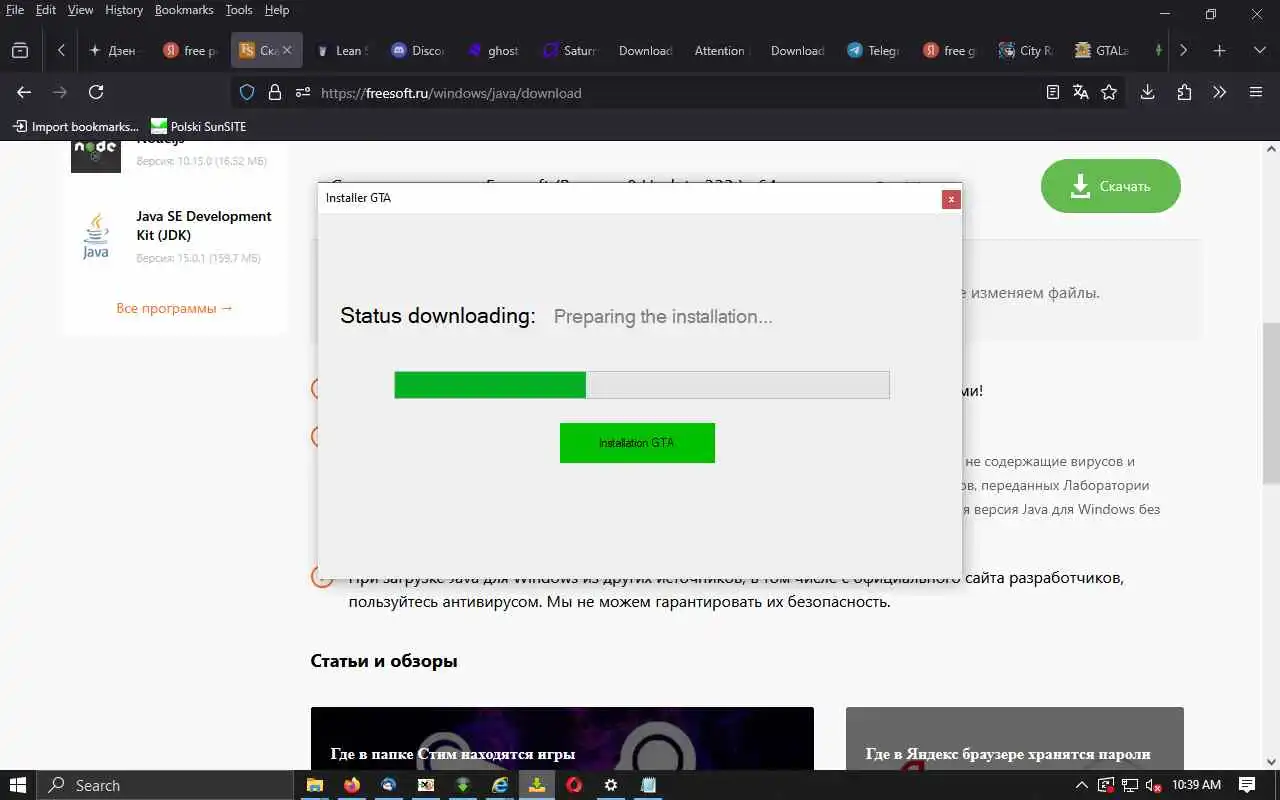Screen dimensions: 1280x800
Task: Show hidden system tray icons
Action: (1081, 785)
